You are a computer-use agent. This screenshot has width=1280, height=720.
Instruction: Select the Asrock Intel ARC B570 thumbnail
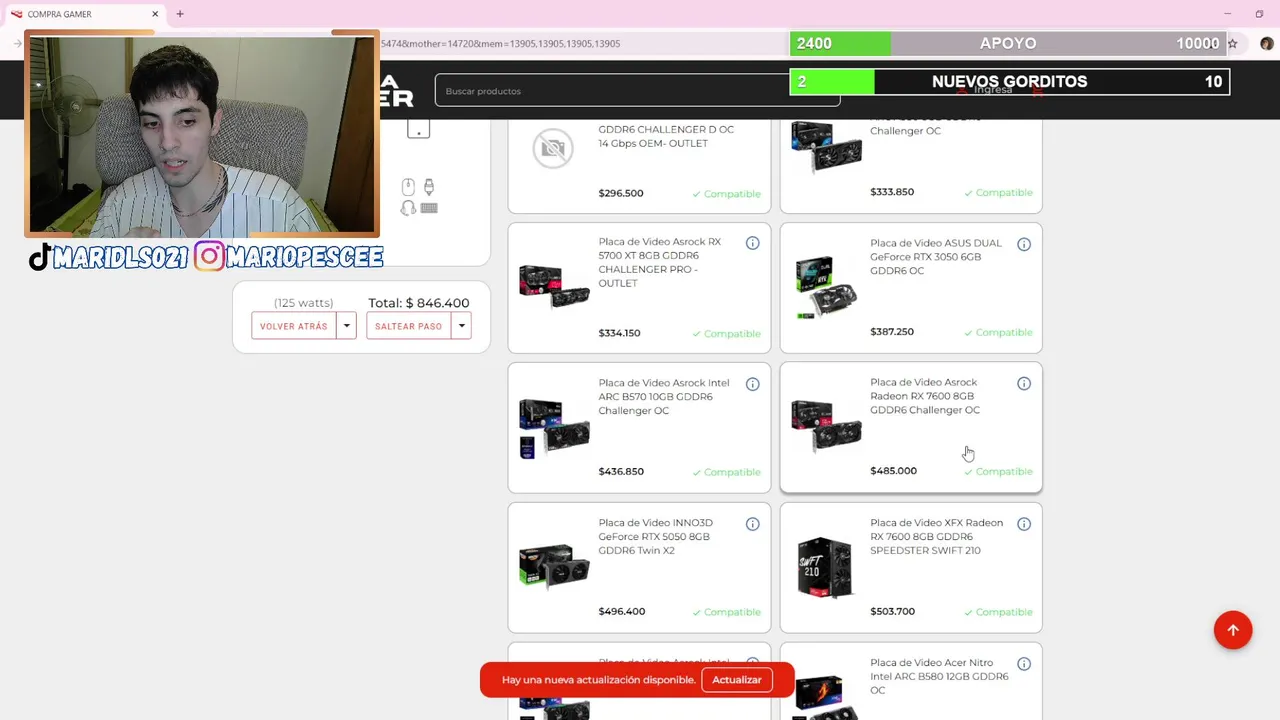point(554,428)
